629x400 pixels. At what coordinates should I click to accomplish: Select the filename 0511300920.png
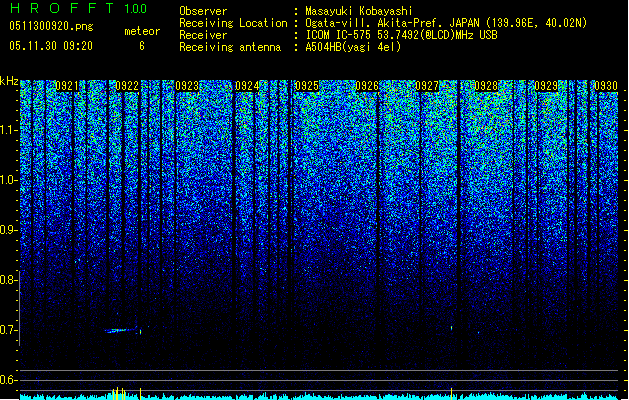[x=51, y=27]
